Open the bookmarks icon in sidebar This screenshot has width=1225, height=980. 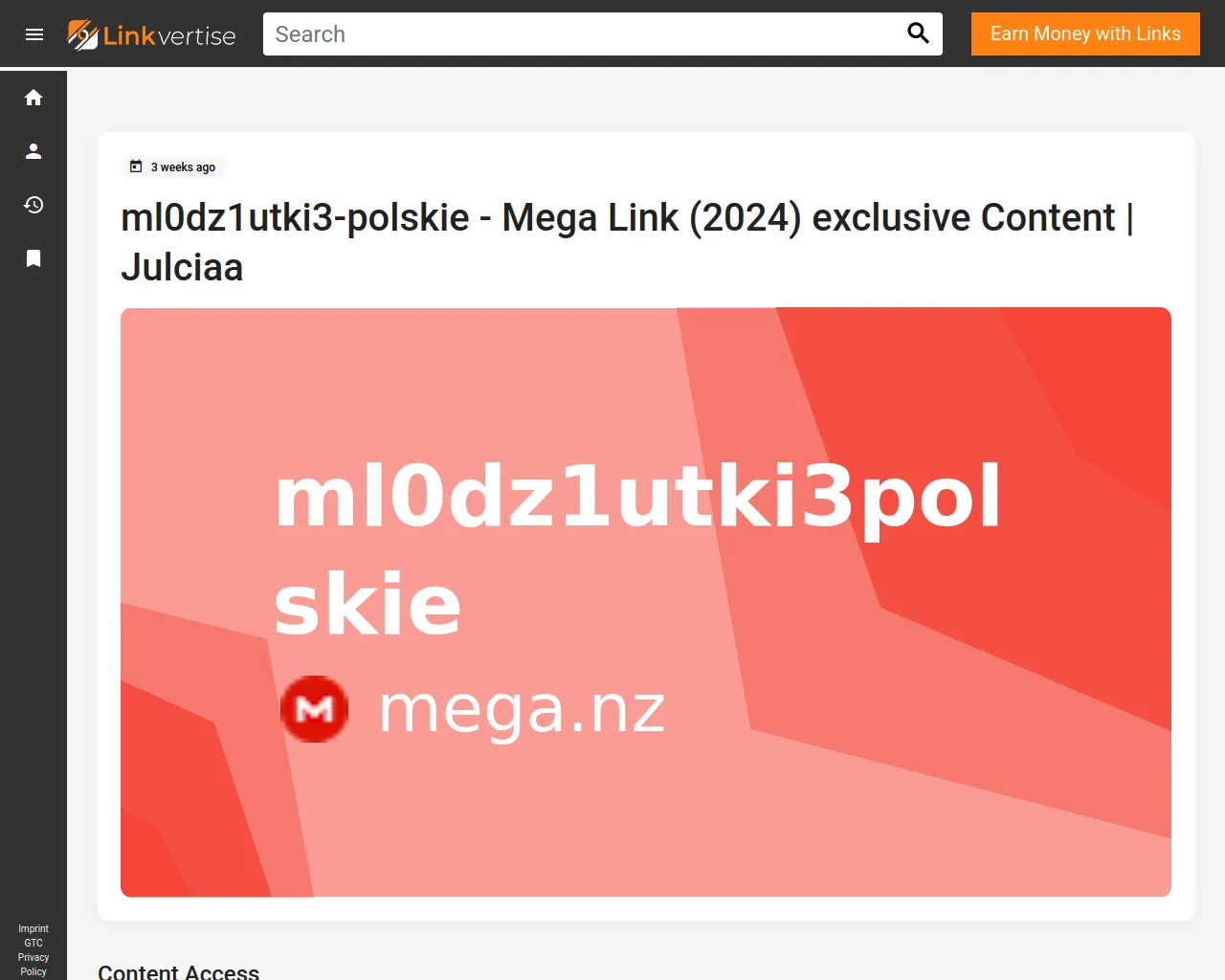(33, 258)
